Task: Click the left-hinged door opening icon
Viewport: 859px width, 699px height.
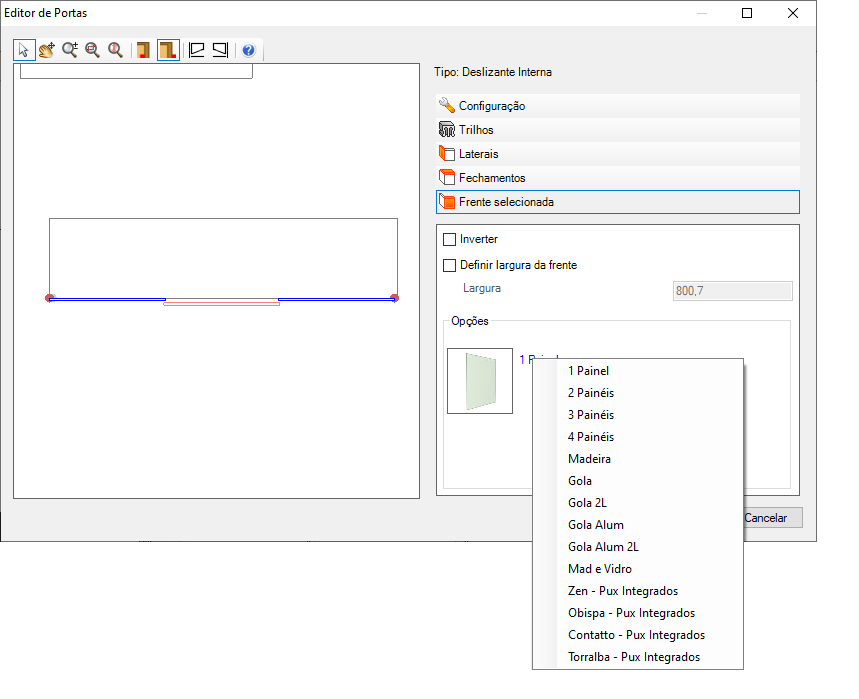Action: click(x=196, y=50)
